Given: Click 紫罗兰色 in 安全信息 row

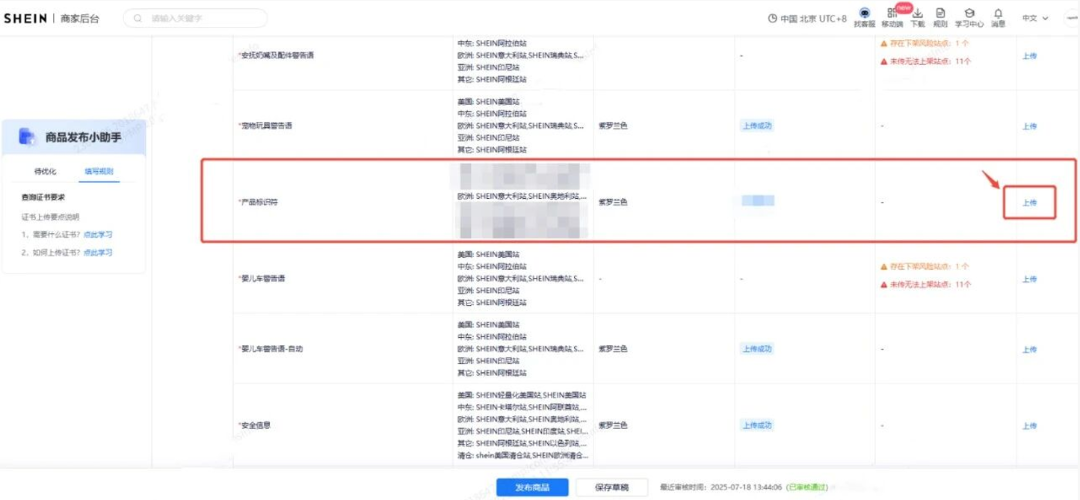Looking at the screenshot, I should pos(613,426).
